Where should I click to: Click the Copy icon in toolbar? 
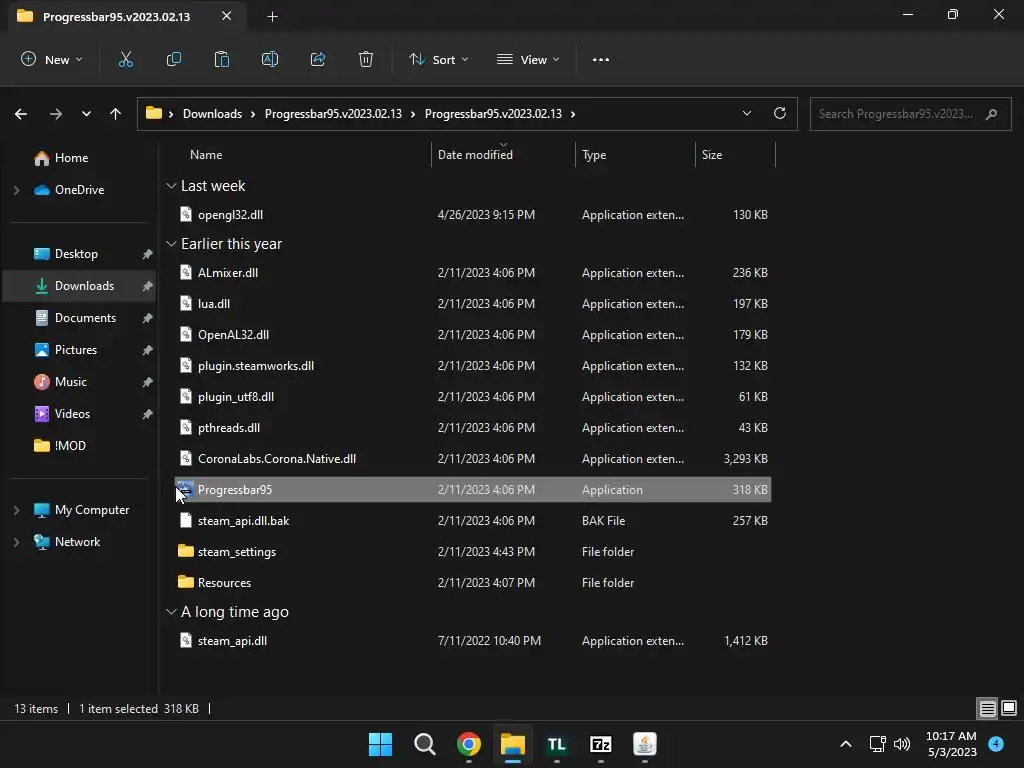click(174, 59)
